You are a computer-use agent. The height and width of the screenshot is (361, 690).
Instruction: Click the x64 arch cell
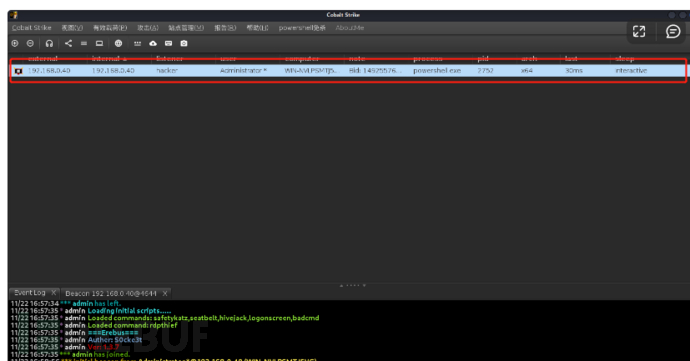point(527,70)
